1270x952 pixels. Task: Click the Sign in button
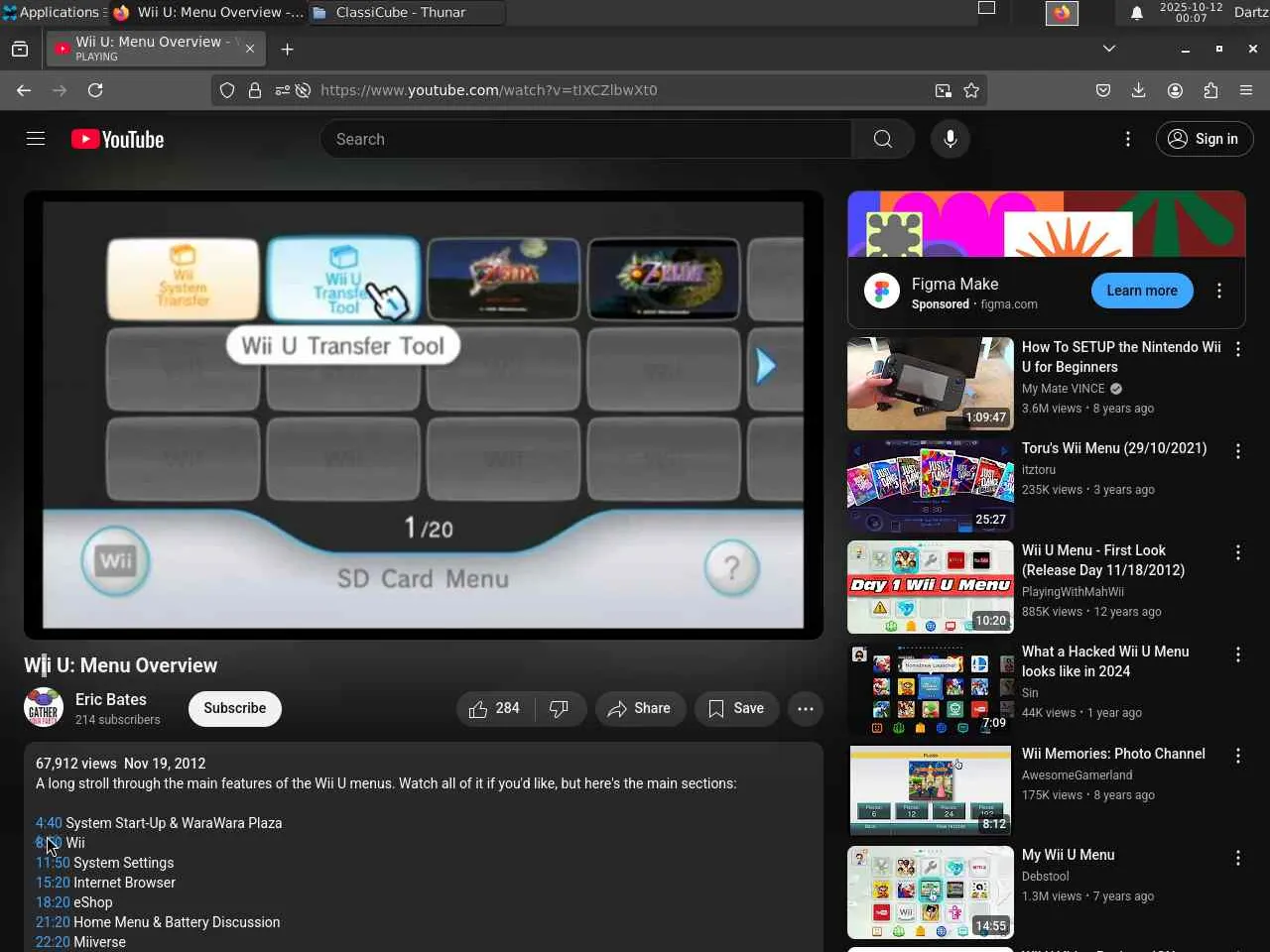(1205, 139)
